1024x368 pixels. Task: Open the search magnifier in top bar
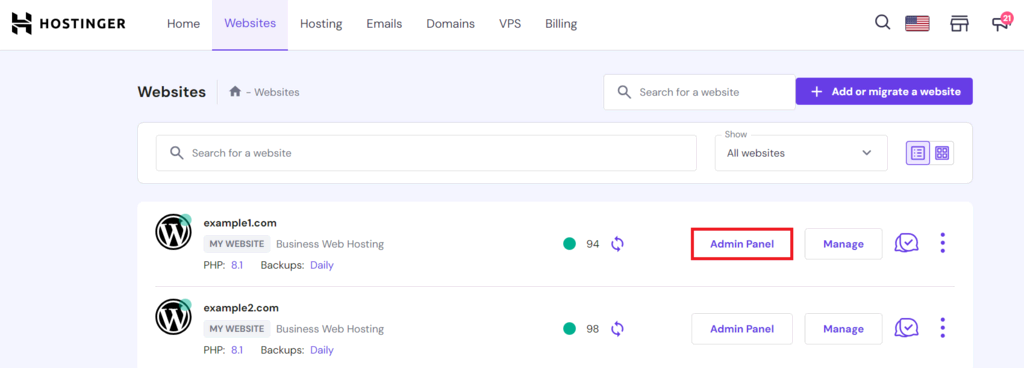click(882, 23)
